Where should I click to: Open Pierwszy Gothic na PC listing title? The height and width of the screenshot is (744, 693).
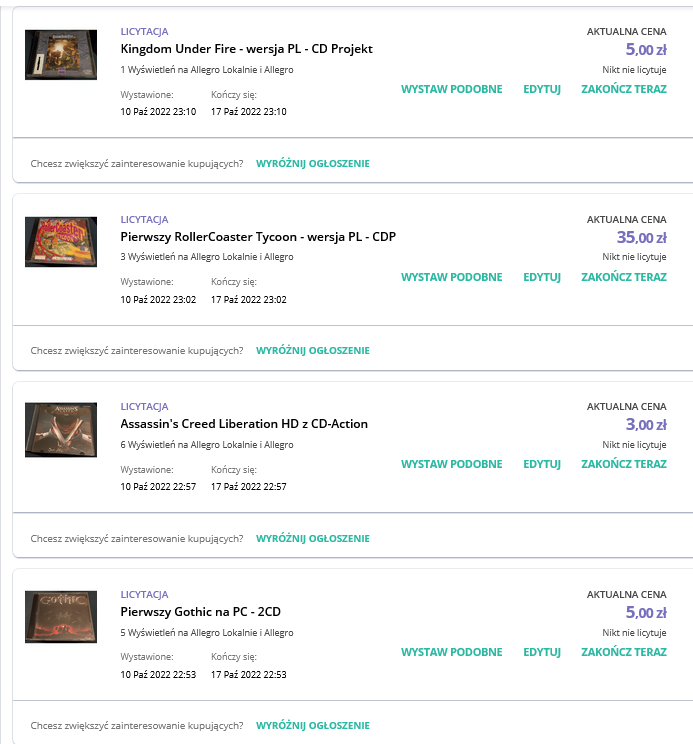point(200,612)
